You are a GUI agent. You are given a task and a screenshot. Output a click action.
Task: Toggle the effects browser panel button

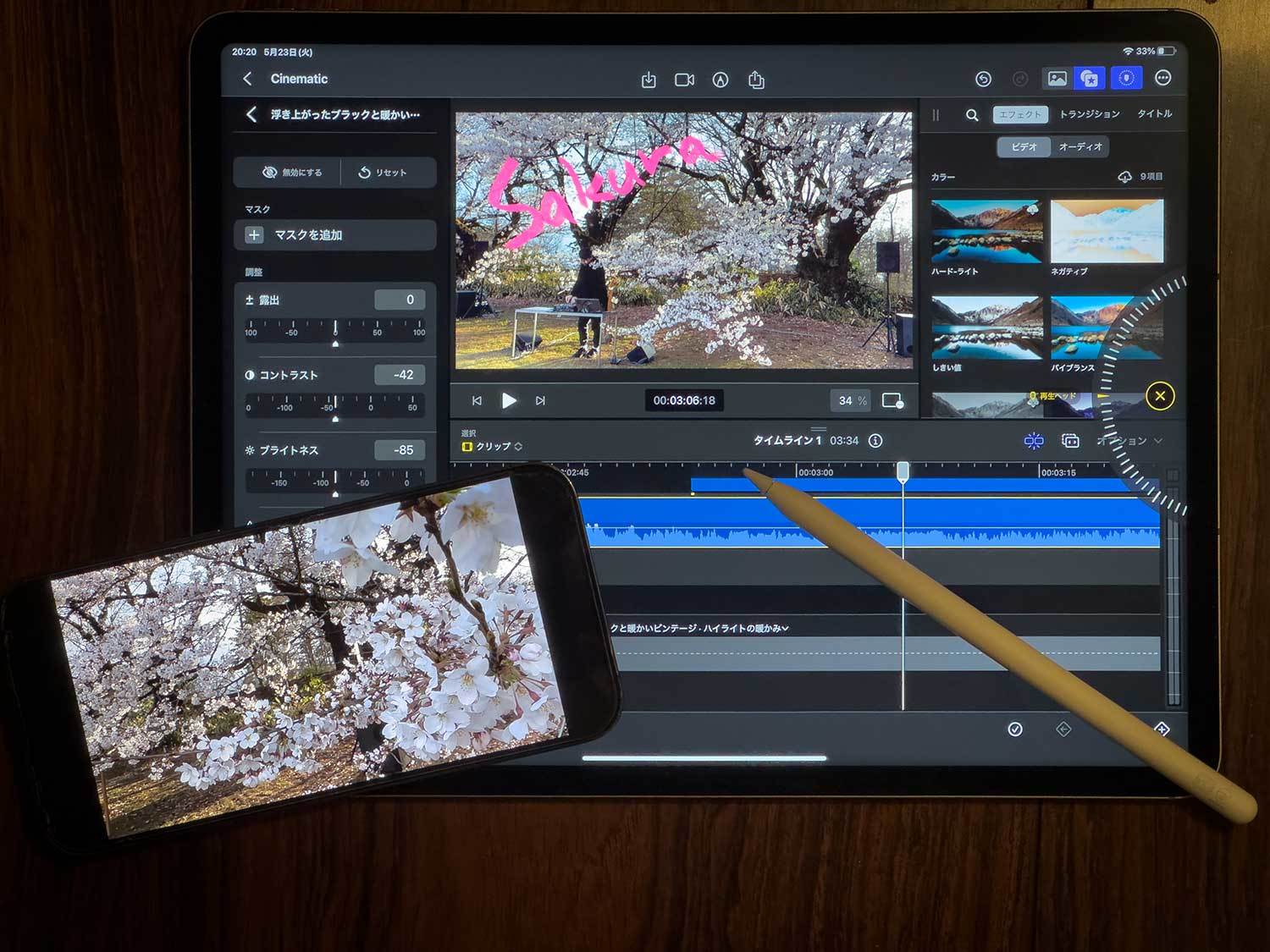(x=1090, y=79)
